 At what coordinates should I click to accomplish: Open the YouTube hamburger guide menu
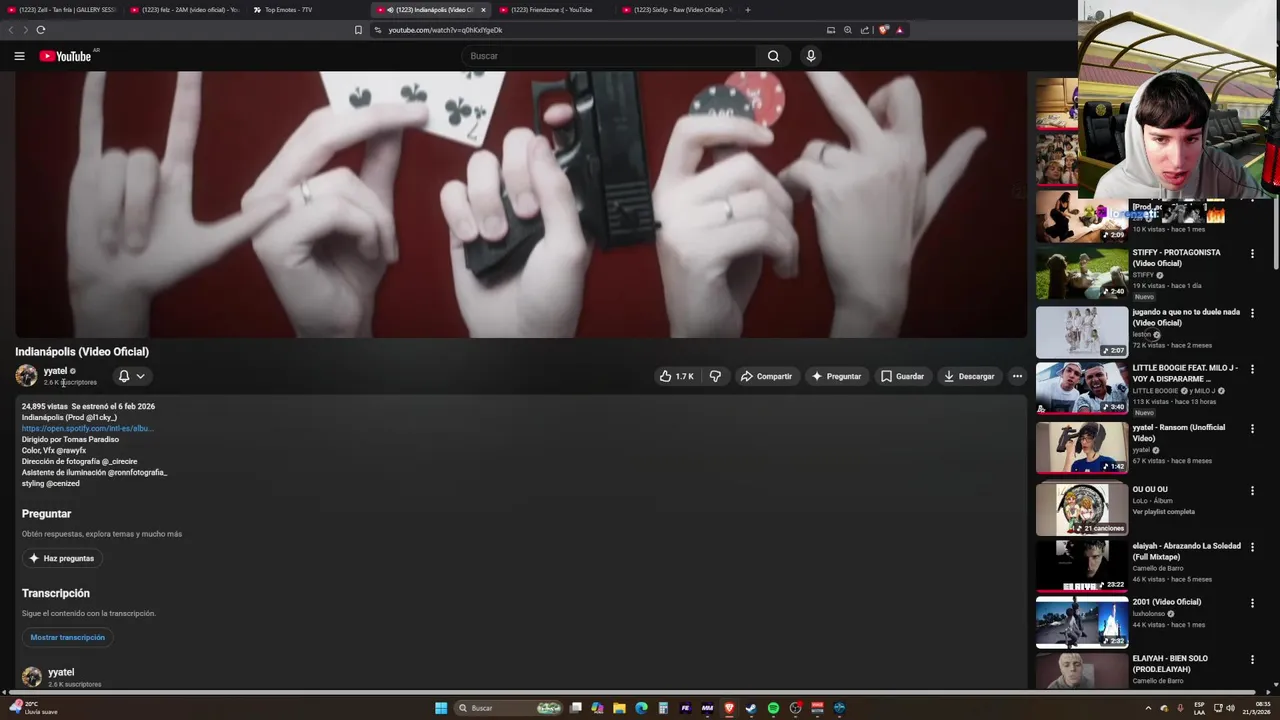click(x=19, y=56)
